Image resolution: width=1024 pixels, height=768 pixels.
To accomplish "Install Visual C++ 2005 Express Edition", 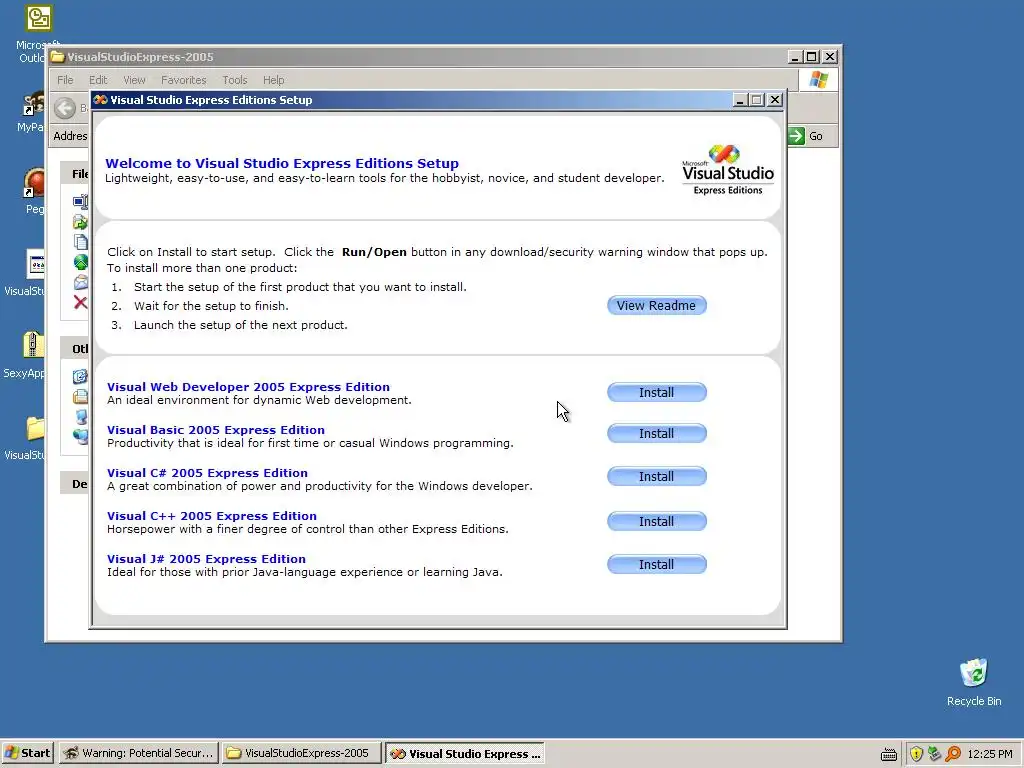I will [x=656, y=522].
